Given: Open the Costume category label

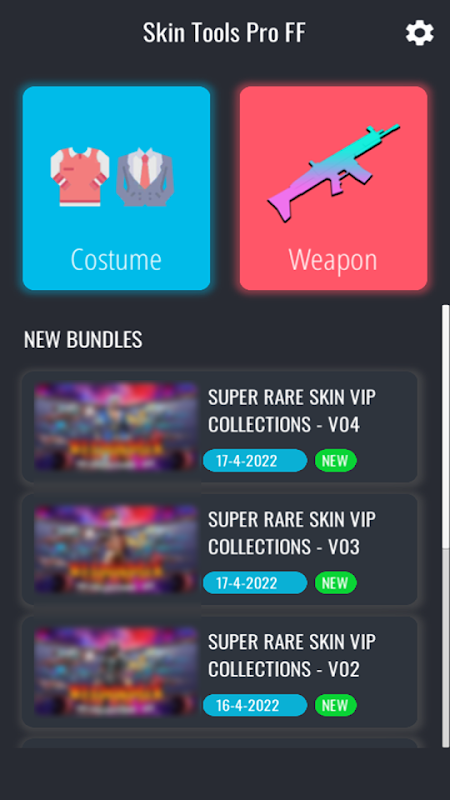Looking at the screenshot, I should pos(116,259).
